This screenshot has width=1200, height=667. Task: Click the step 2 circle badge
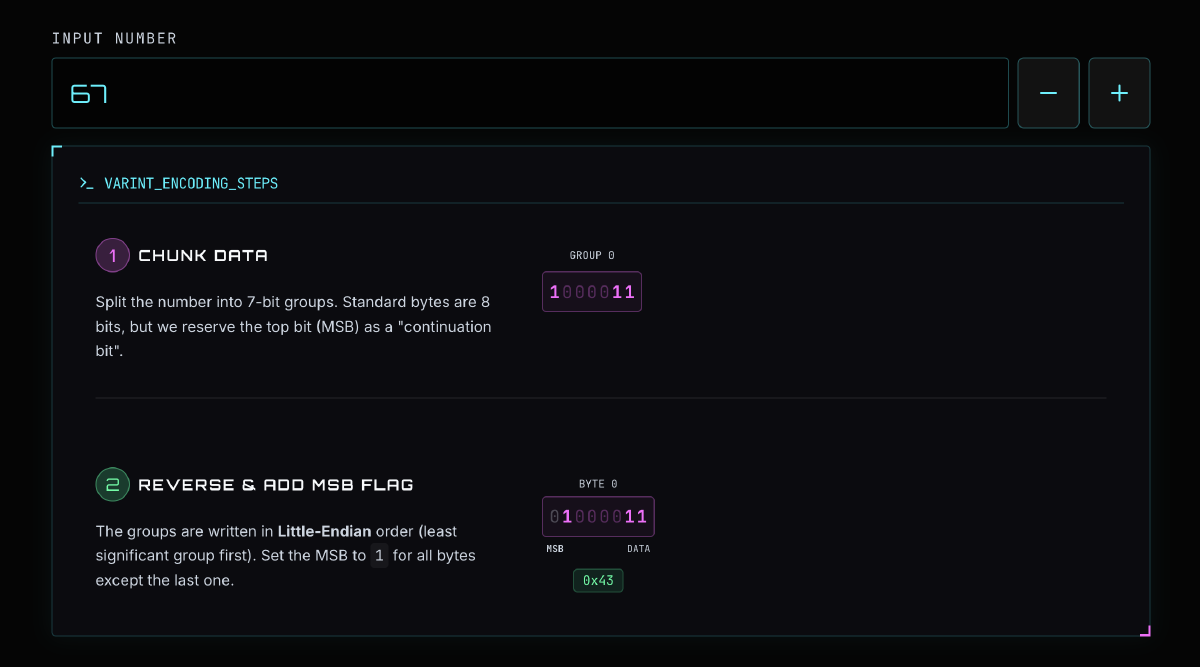click(113, 485)
